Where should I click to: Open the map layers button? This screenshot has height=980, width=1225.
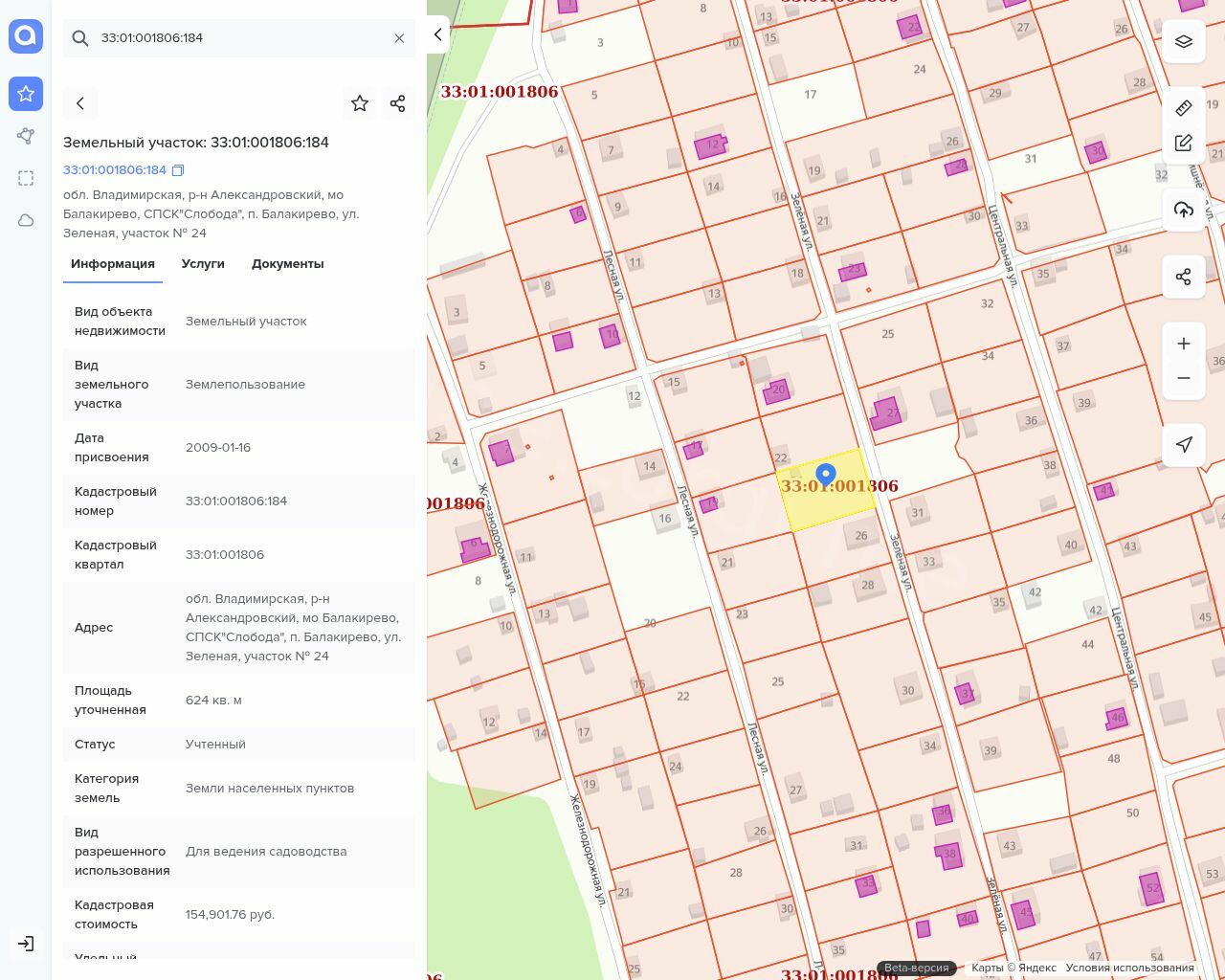1184,42
